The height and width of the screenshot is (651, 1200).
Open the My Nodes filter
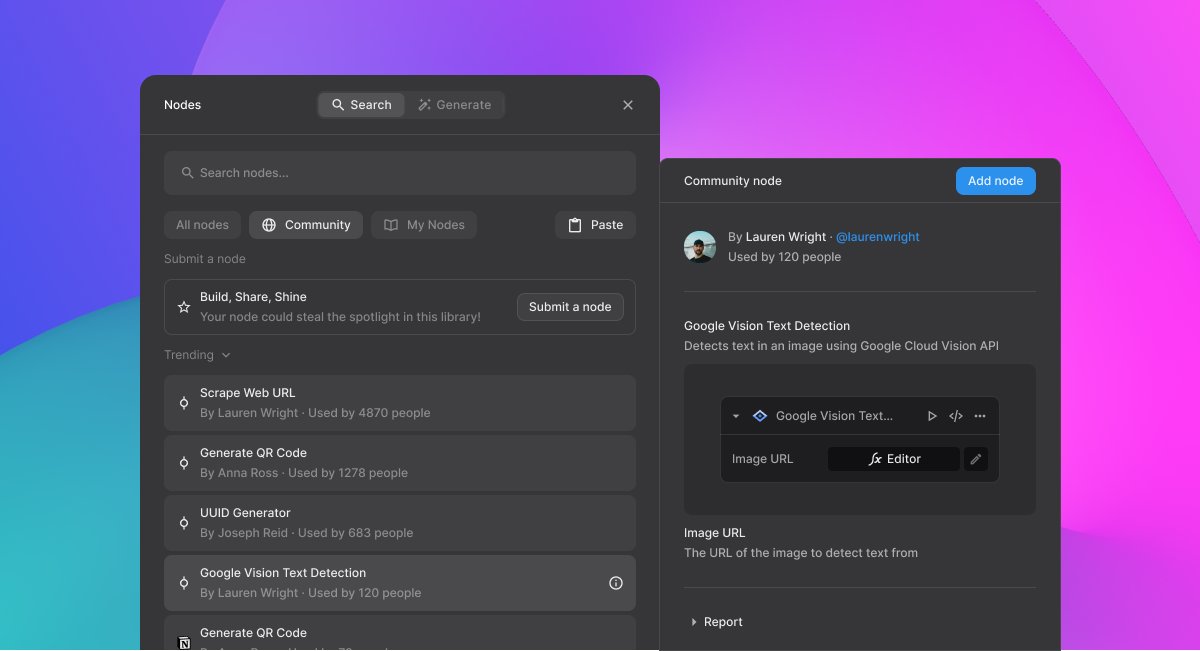424,225
